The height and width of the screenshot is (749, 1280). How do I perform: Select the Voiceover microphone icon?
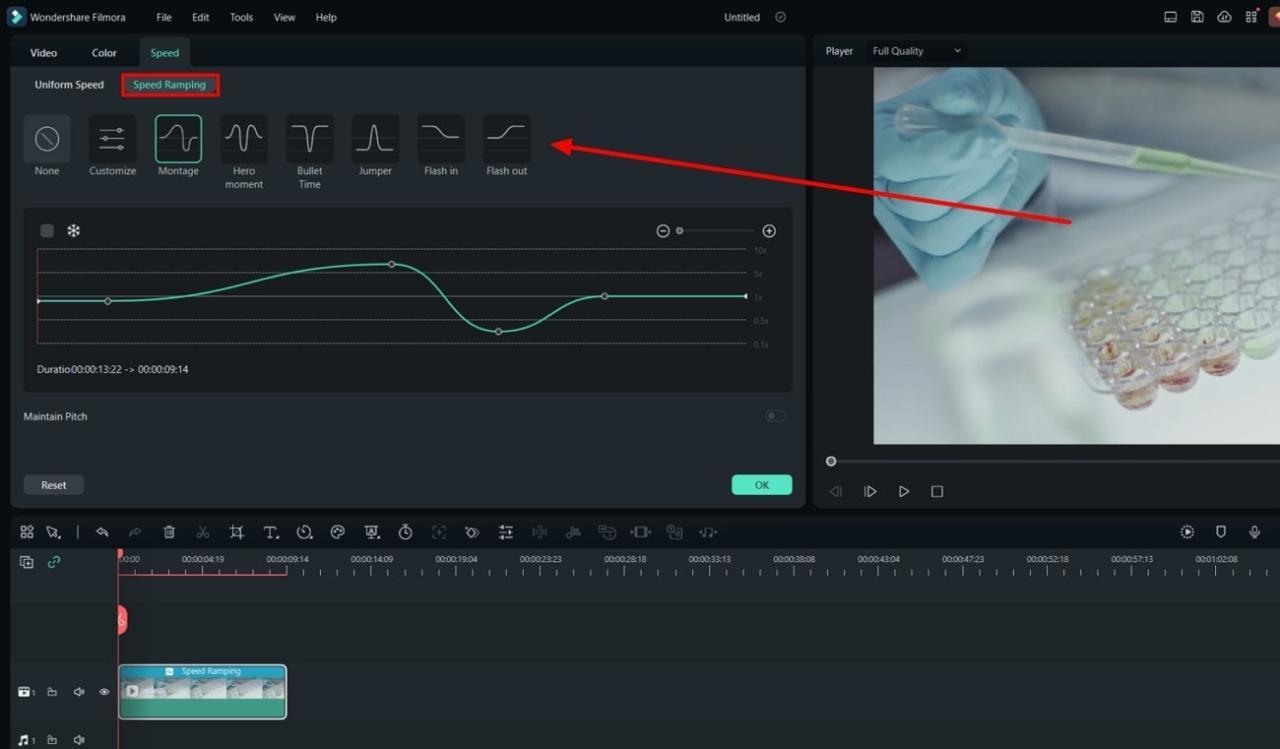tap(1254, 531)
